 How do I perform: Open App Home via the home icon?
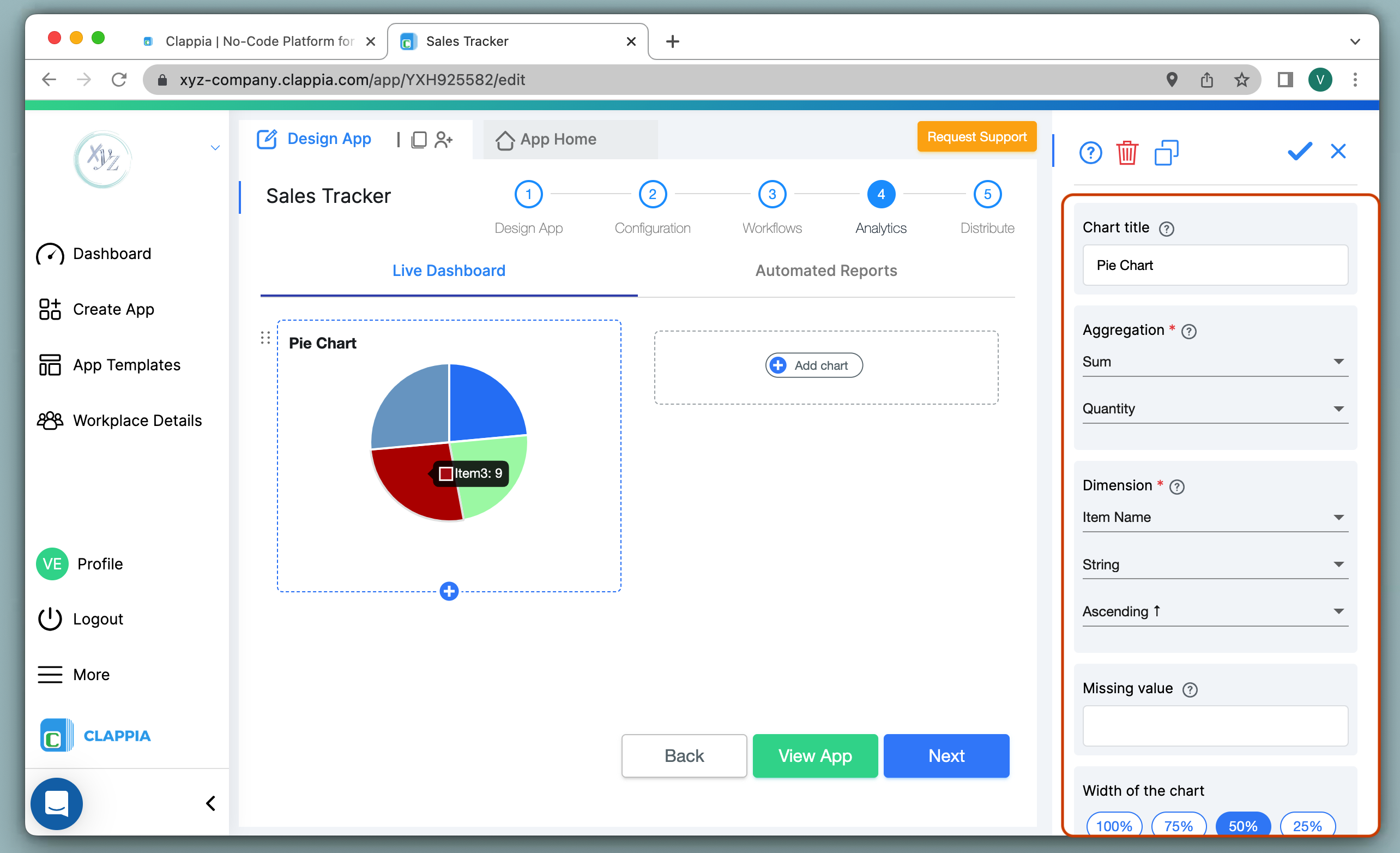pos(505,140)
